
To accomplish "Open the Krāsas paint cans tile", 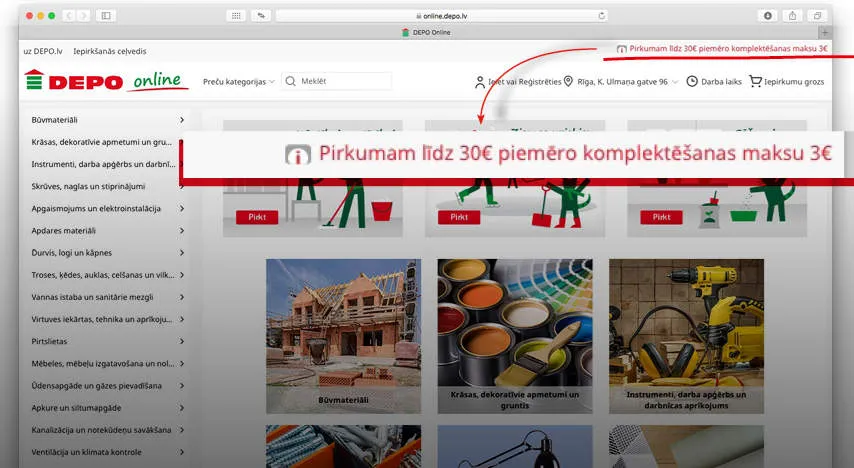I will tap(515, 336).
